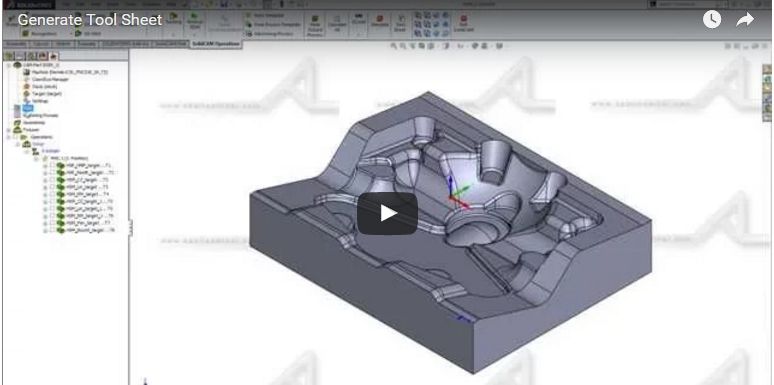Viewport: 774px width, 385px height.
Task: Click the GCode toolbar icon
Action: coord(358,20)
